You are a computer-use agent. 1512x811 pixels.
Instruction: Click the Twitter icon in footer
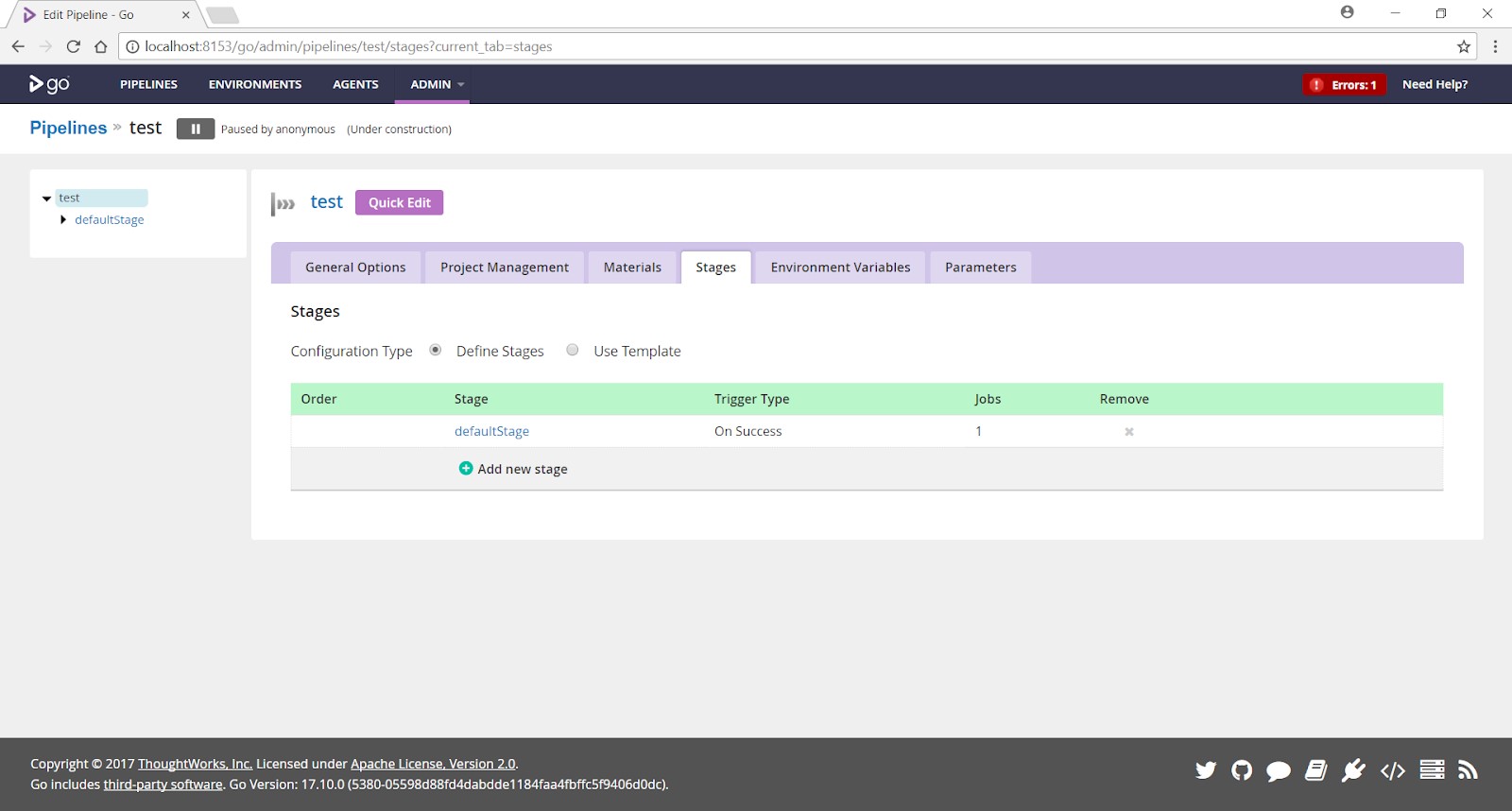click(x=1205, y=770)
